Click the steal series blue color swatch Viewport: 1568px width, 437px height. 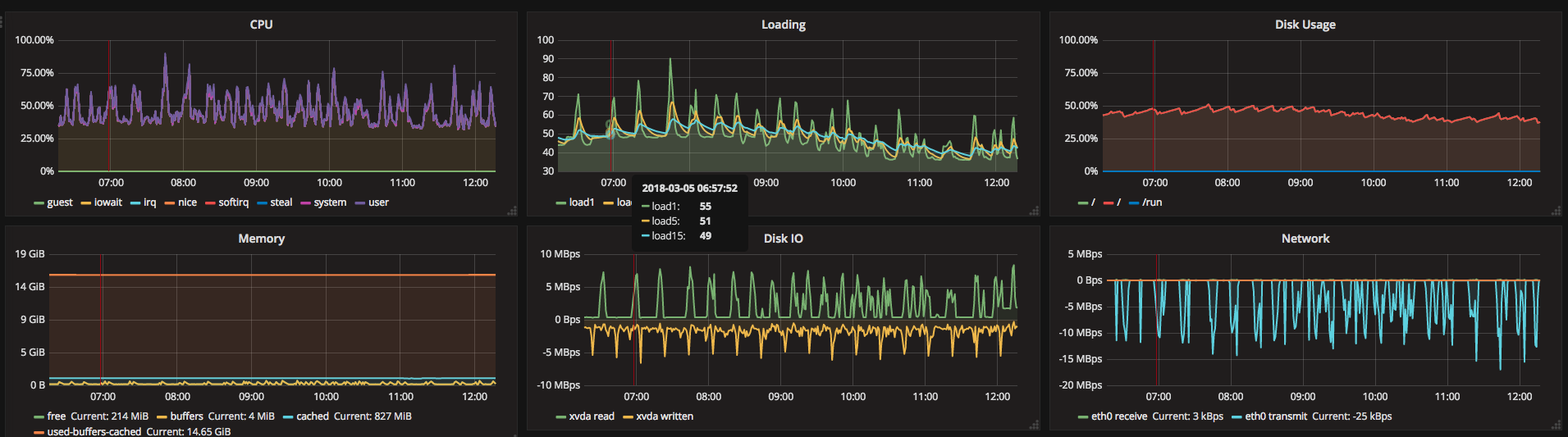point(263,203)
